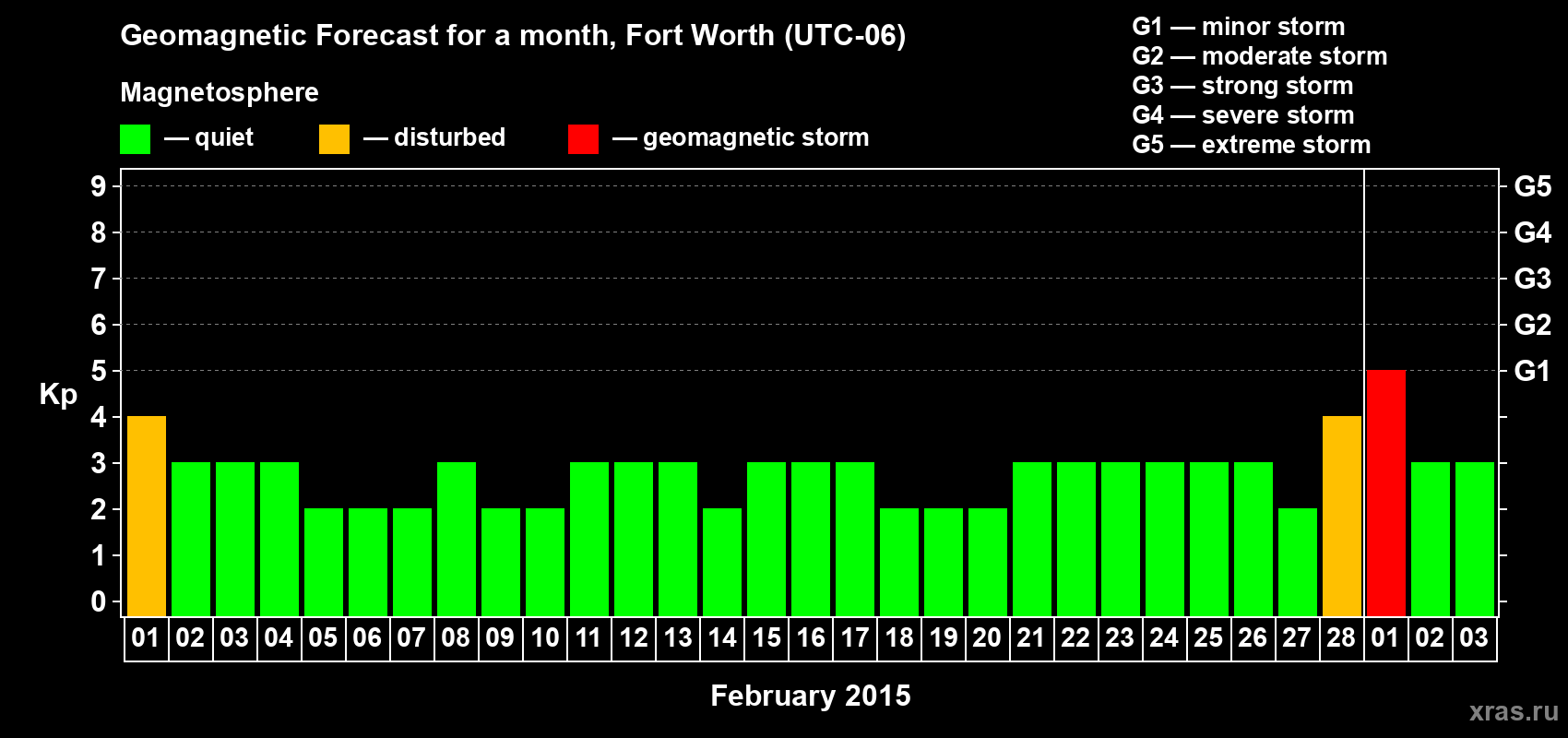Click the green bar above date 21
The image size is (1568, 738).
point(1031,539)
